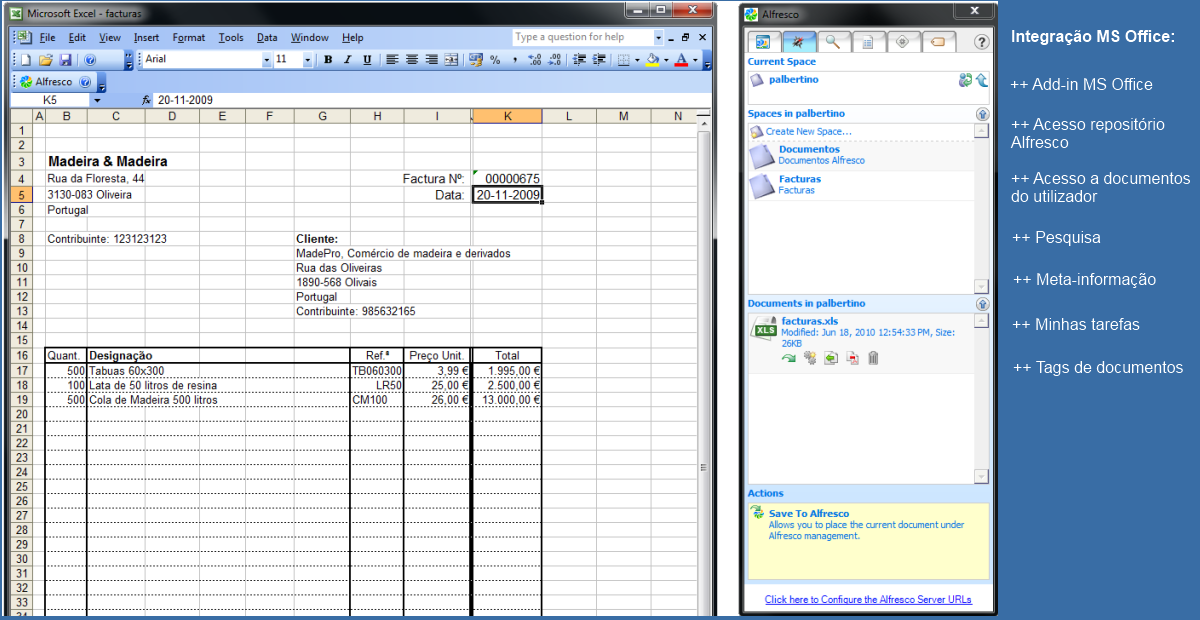The height and width of the screenshot is (620, 1200).
Task: Increase decimal places
Action: click(535, 60)
